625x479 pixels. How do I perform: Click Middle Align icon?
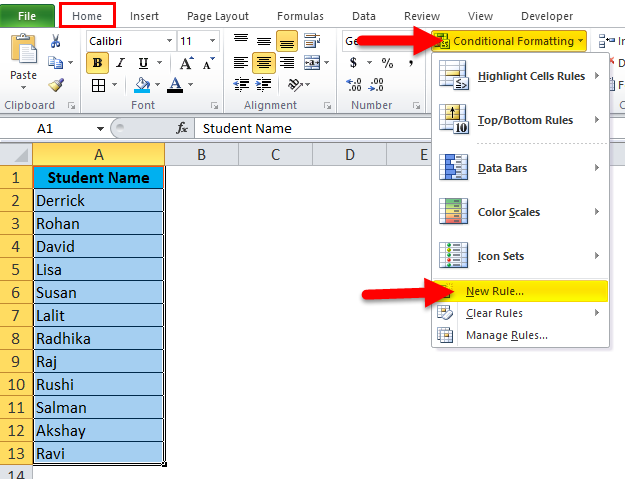(263, 41)
